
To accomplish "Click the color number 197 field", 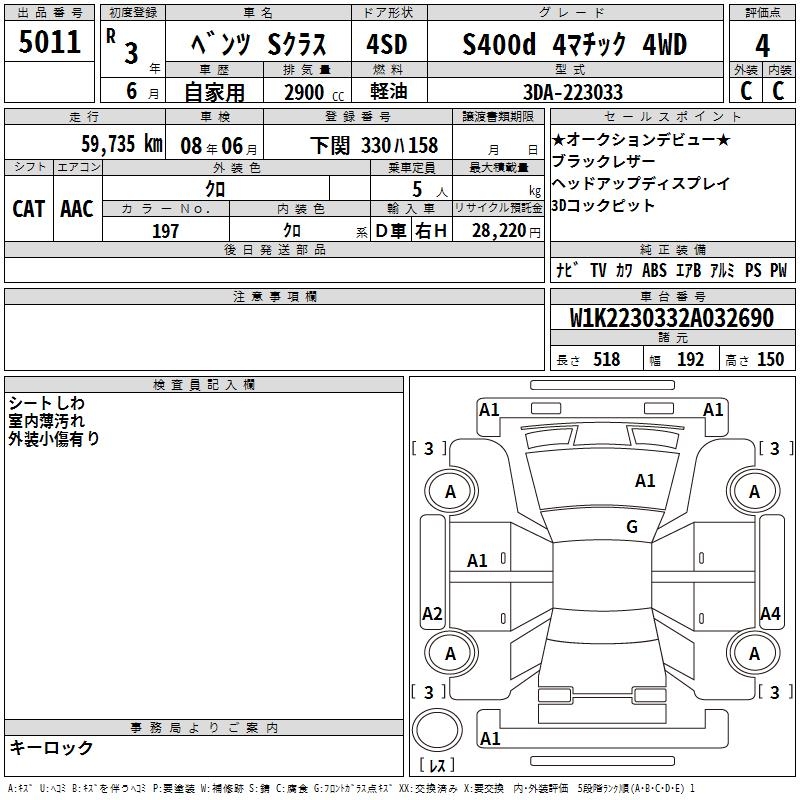I will tap(166, 231).
